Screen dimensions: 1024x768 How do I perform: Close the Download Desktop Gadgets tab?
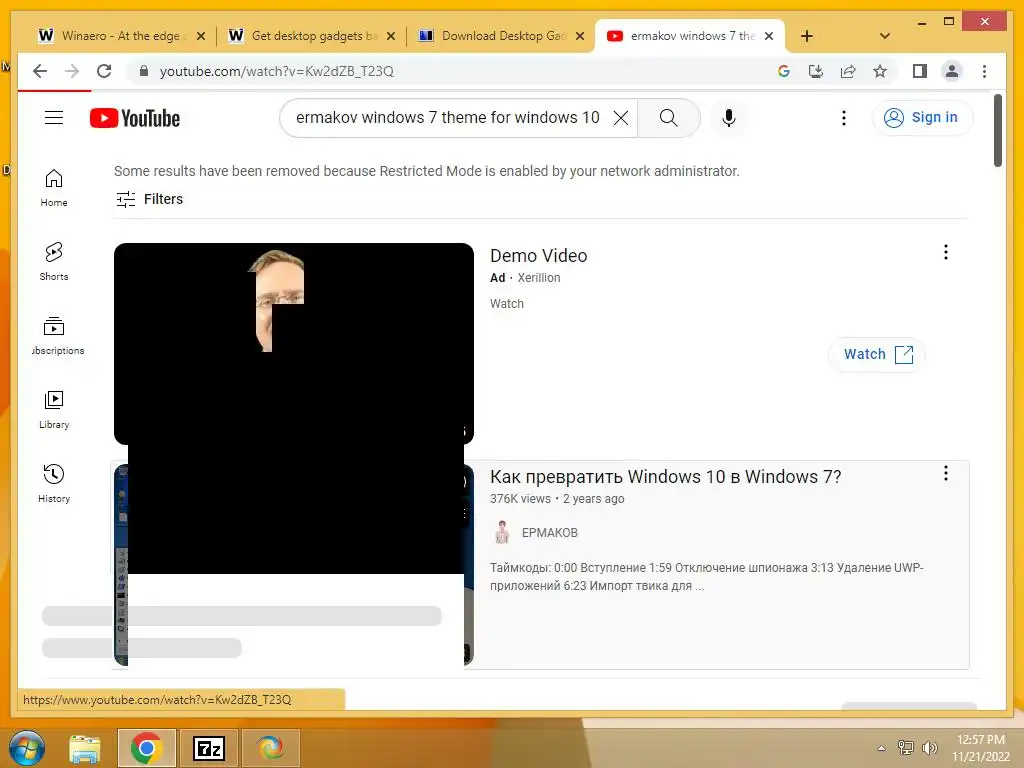click(579, 36)
